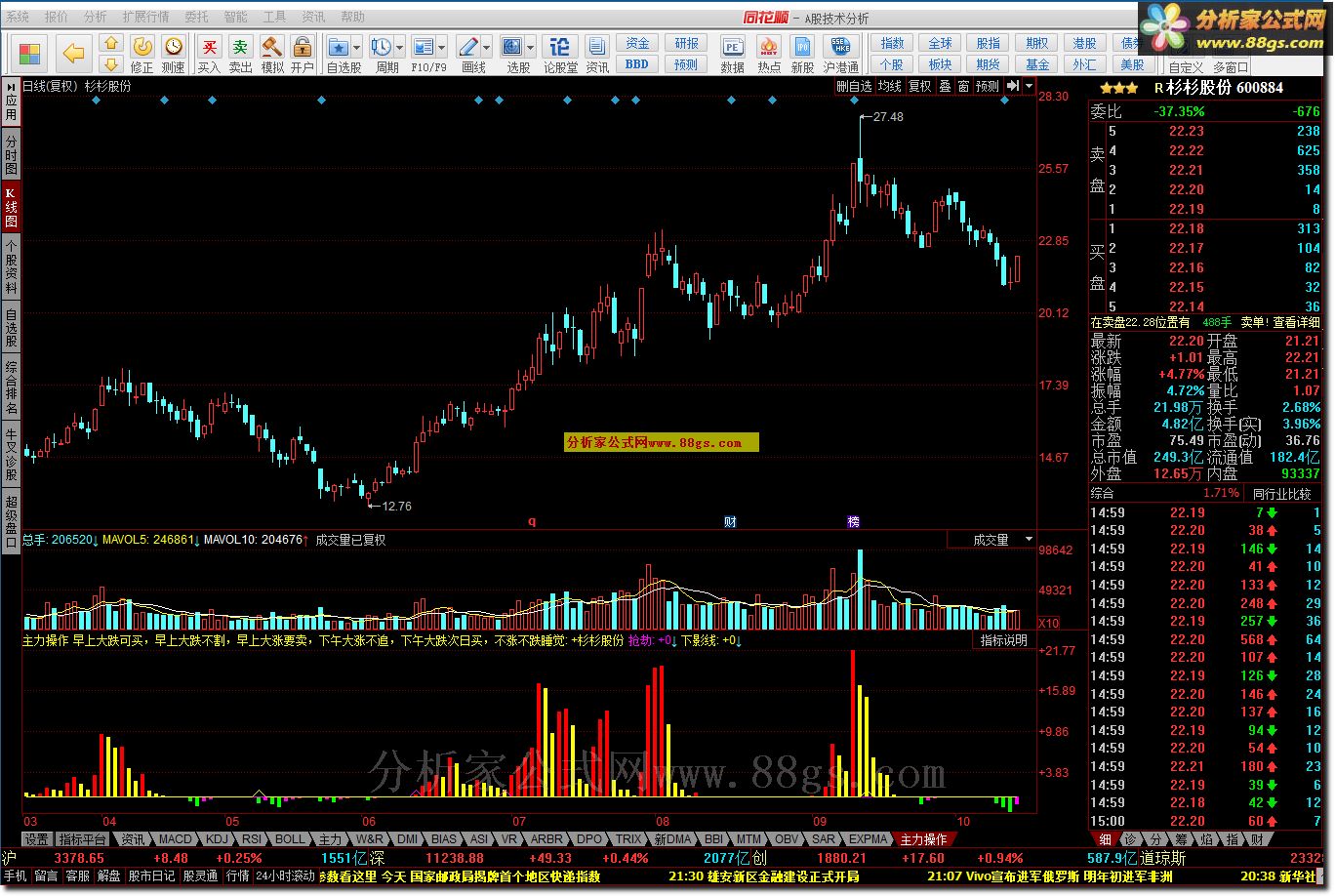Toggle the 叠 overlay option
Screen dimensions: 1335x896
pos(945,86)
